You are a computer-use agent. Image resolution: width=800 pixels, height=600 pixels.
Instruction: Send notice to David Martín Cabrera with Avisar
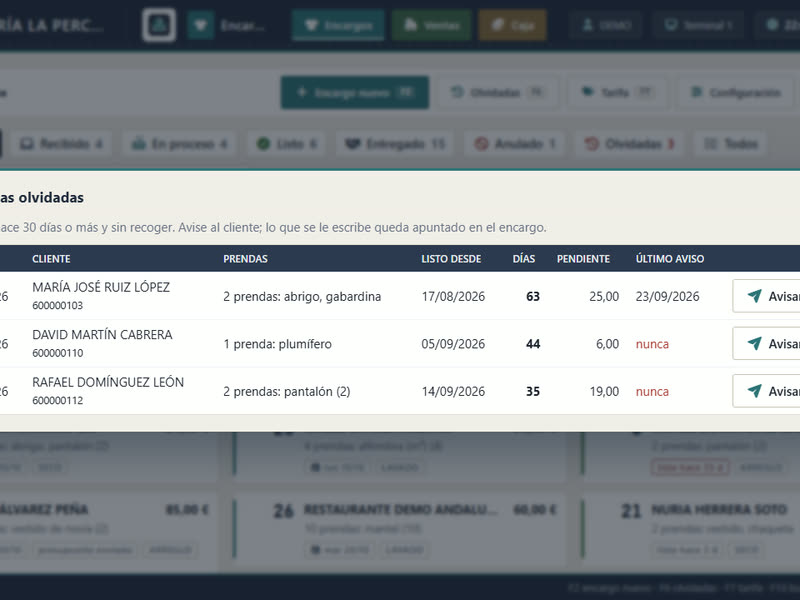(x=766, y=343)
